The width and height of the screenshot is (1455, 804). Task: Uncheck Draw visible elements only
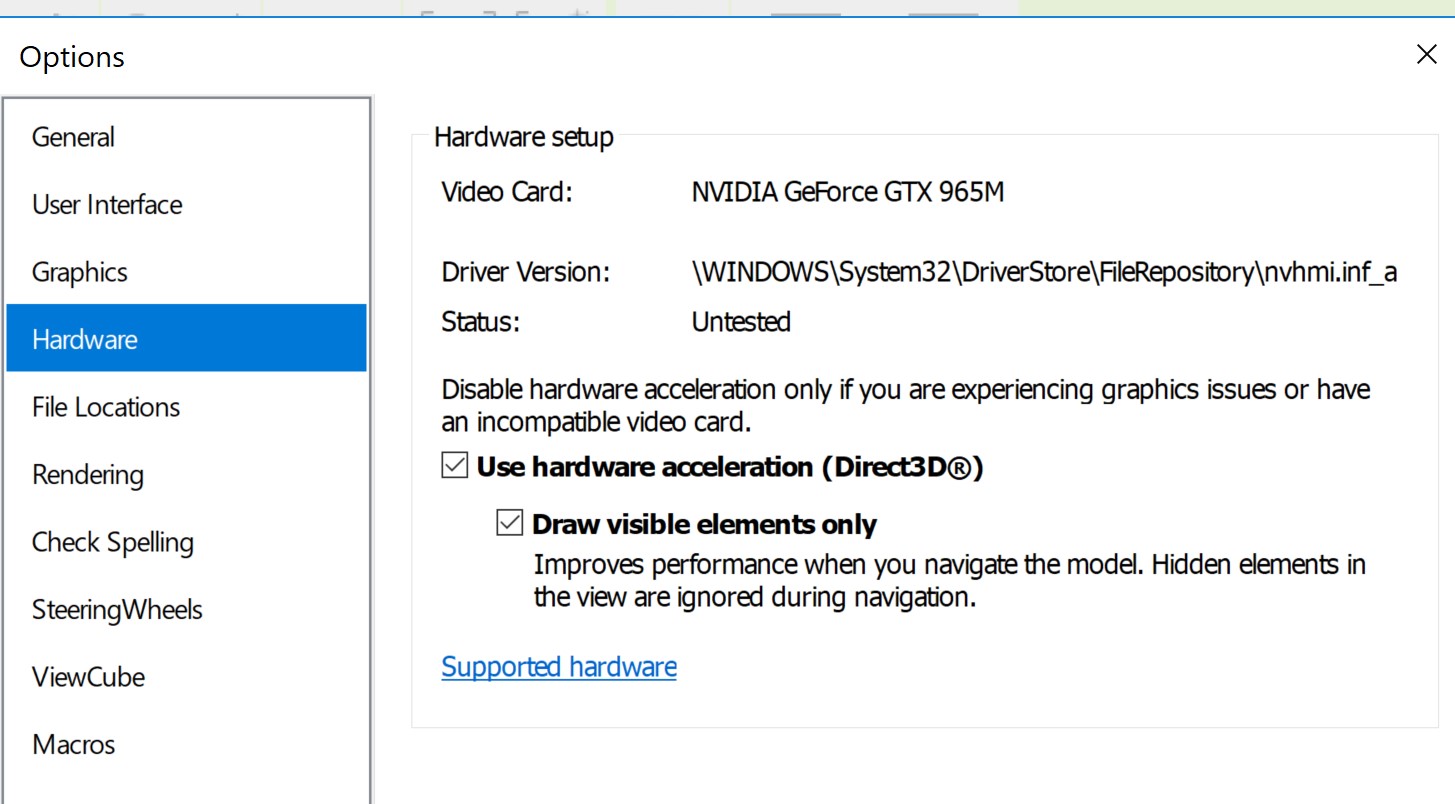[510, 523]
